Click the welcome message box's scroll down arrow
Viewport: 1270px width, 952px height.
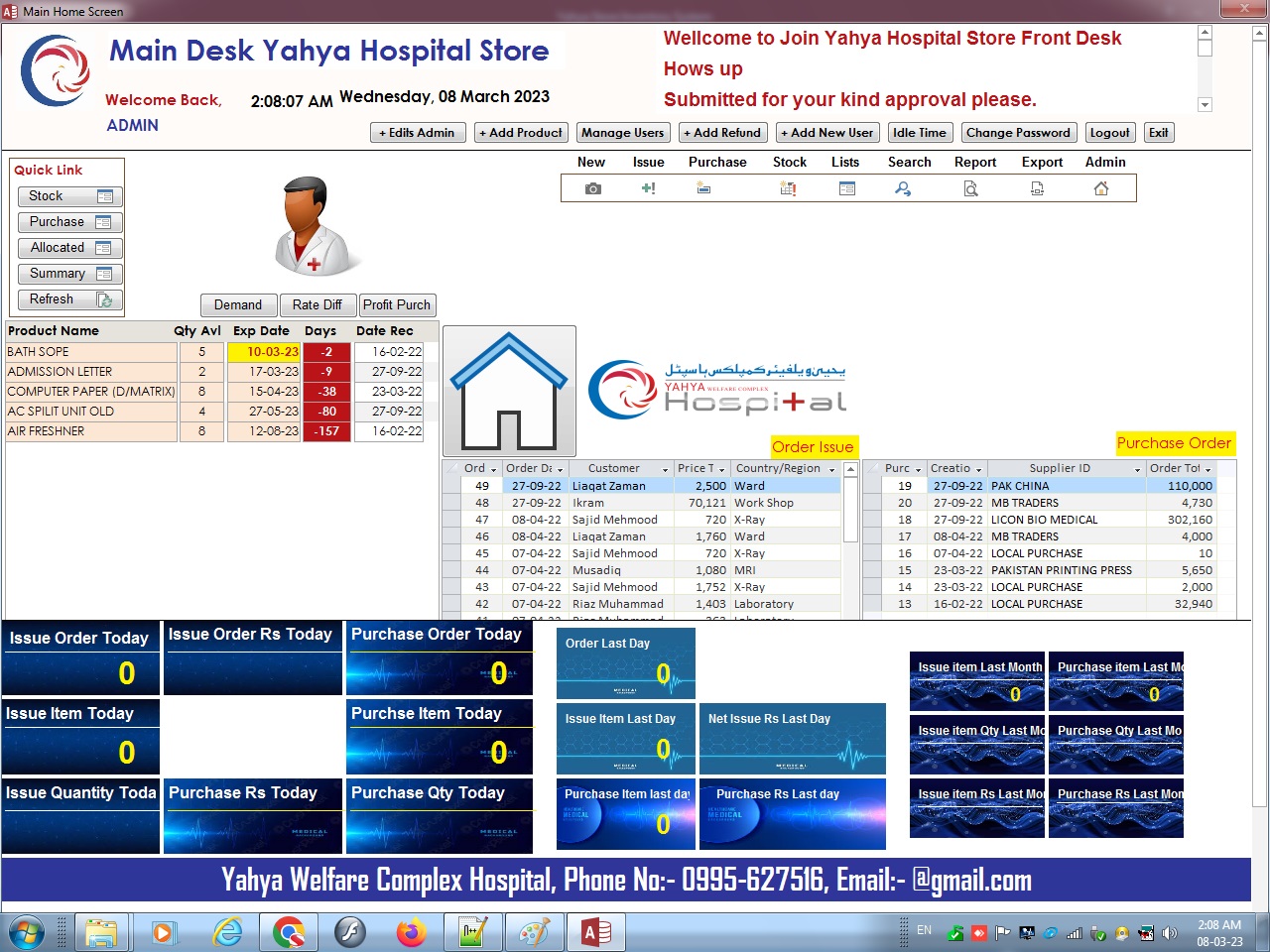(1205, 105)
